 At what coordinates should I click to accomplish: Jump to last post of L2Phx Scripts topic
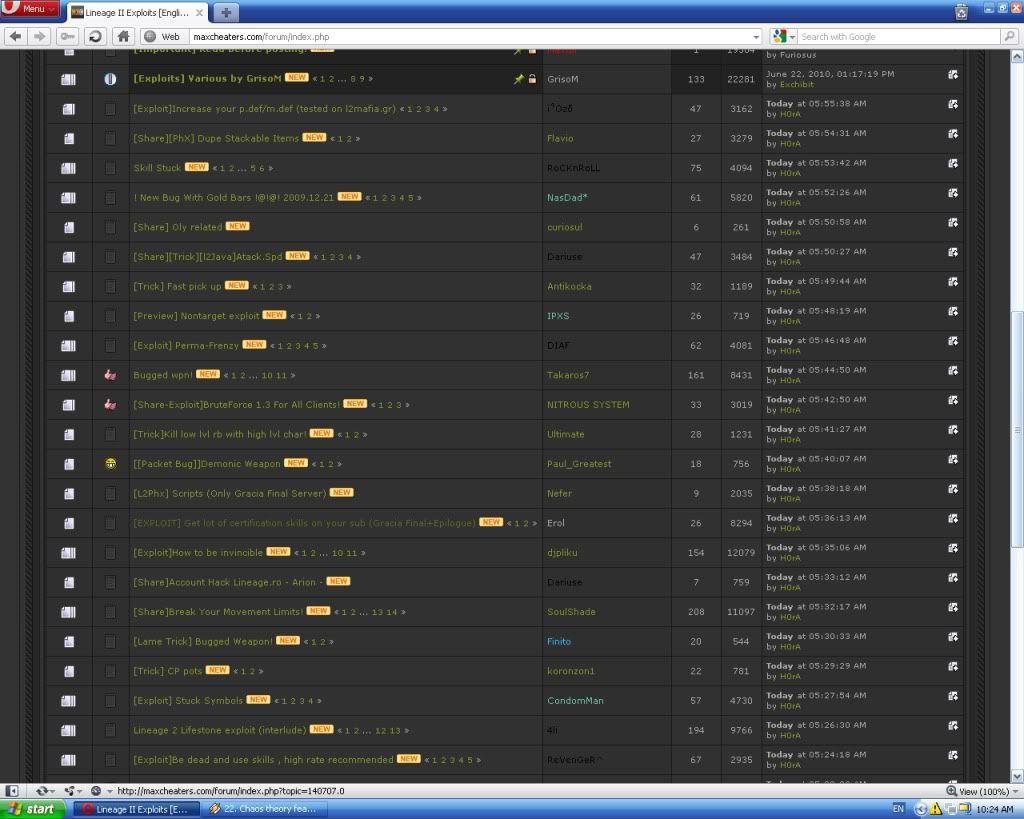(953, 489)
